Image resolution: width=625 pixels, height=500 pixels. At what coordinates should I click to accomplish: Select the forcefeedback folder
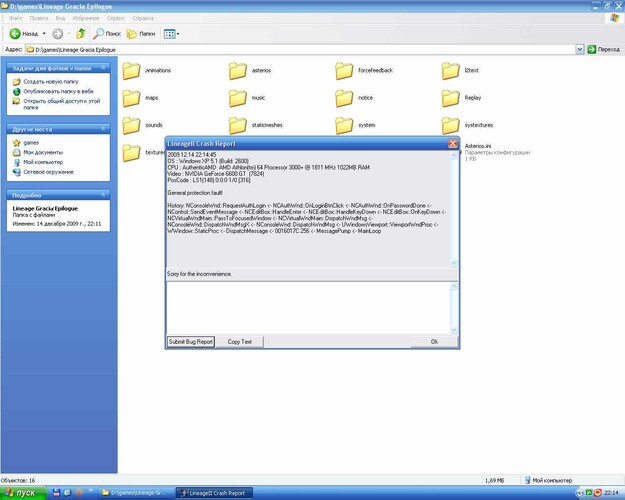pyautogui.click(x=364, y=71)
